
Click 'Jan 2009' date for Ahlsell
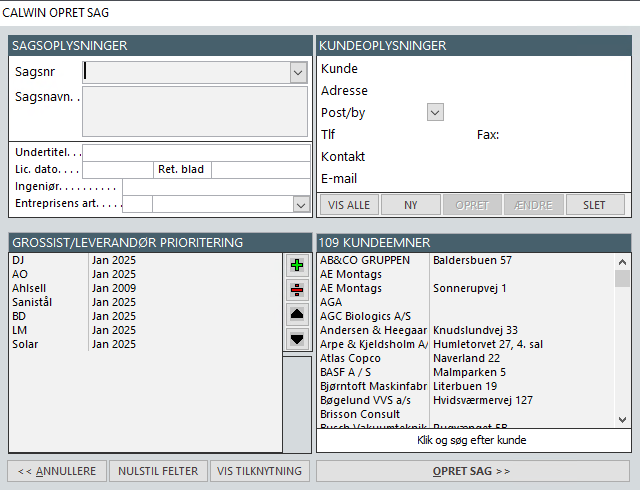[x=114, y=288]
